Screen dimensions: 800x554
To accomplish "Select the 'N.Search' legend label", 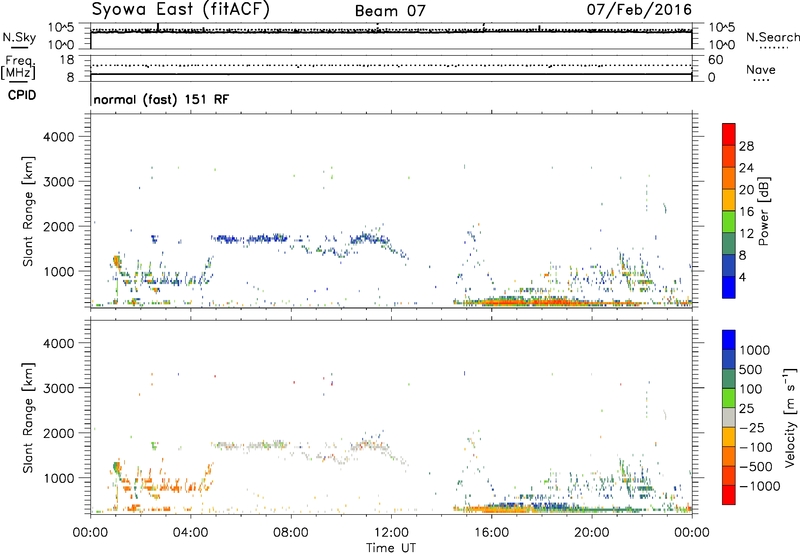I will coord(773,37).
